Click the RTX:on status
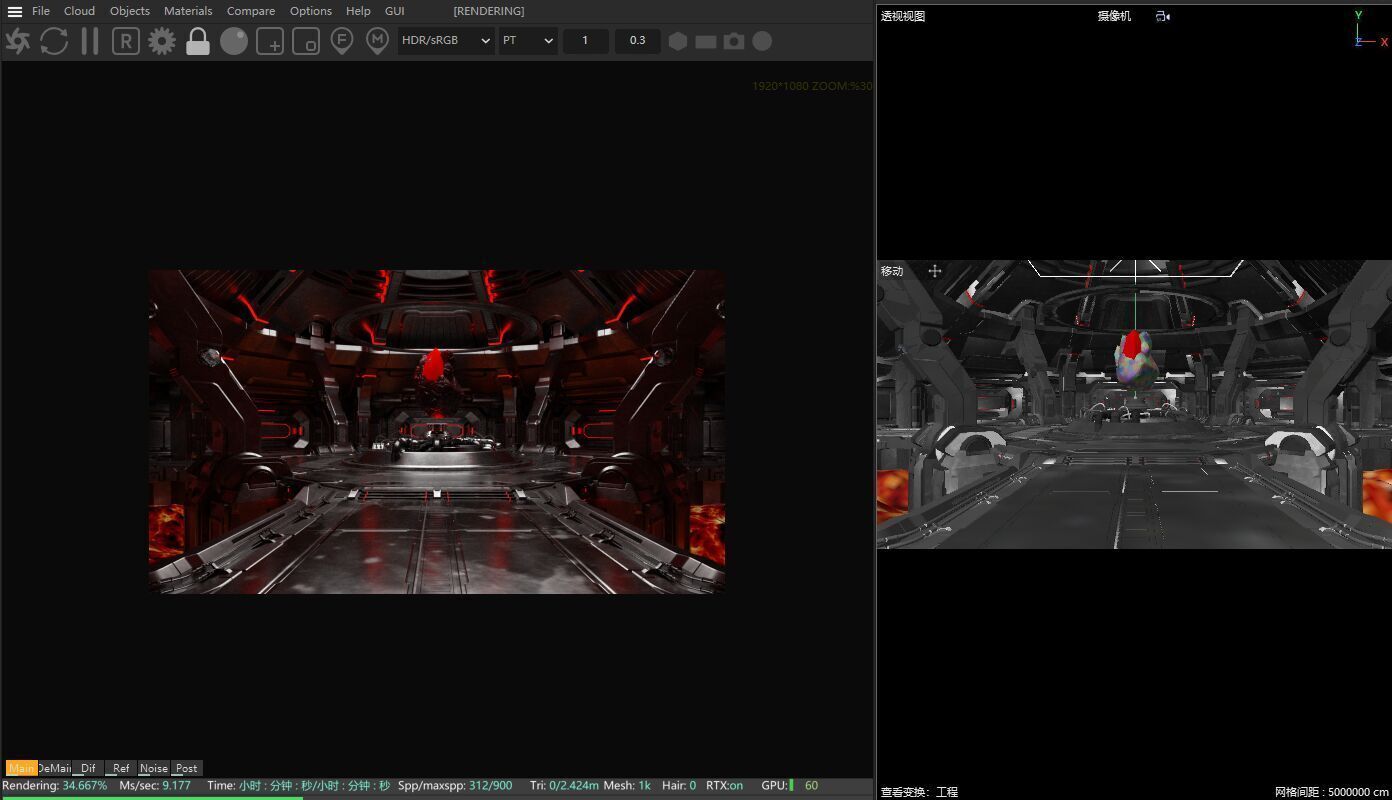1392x800 pixels. point(725,785)
